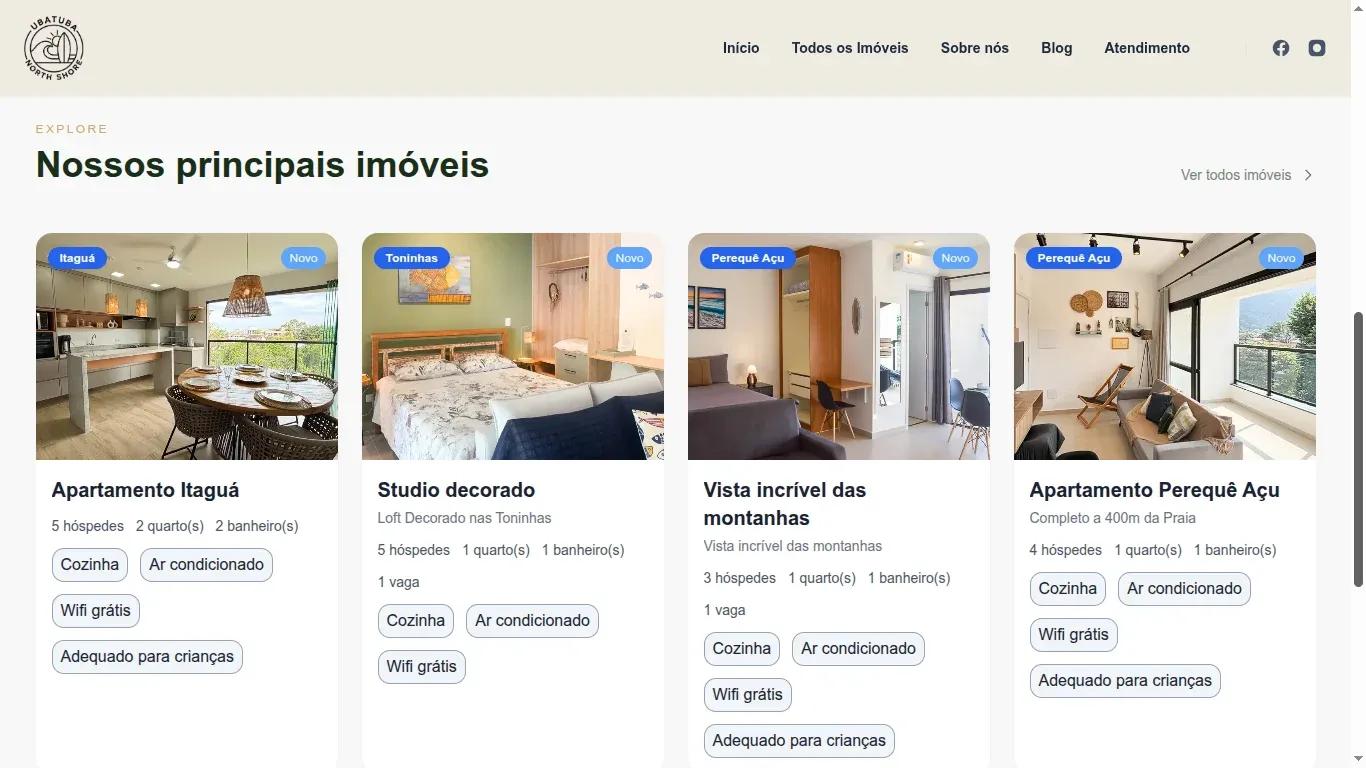1366x768 pixels.
Task: Open the Instagram profile icon
Action: click(1317, 48)
